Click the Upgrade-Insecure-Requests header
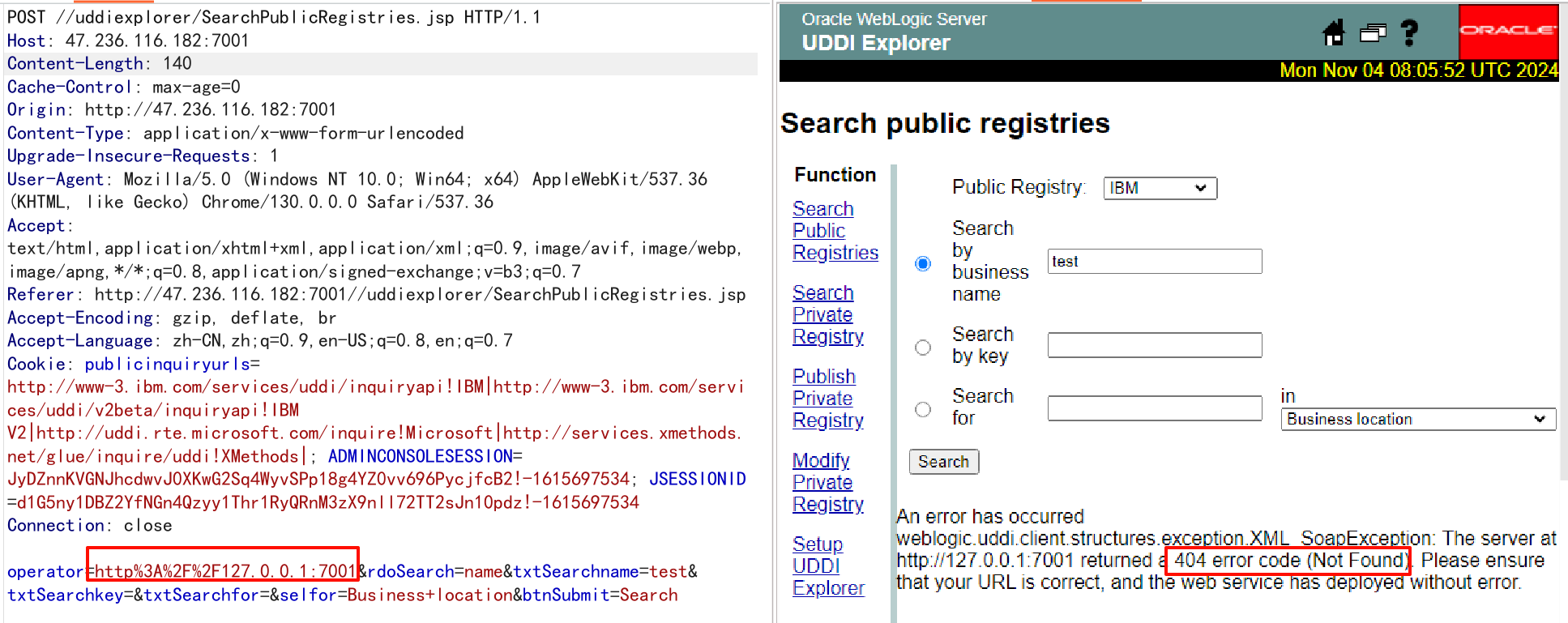Viewport: 1568px width, 623px height. [143, 156]
